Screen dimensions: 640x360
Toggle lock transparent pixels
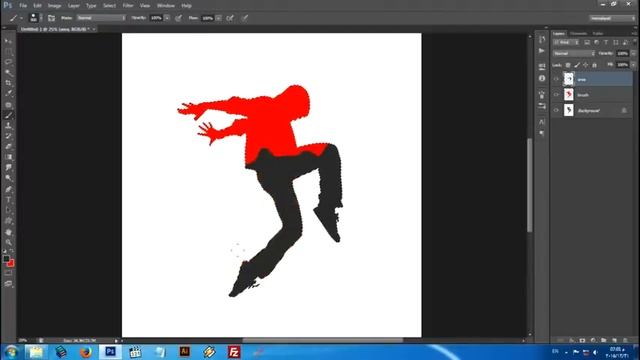click(x=568, y=65)
